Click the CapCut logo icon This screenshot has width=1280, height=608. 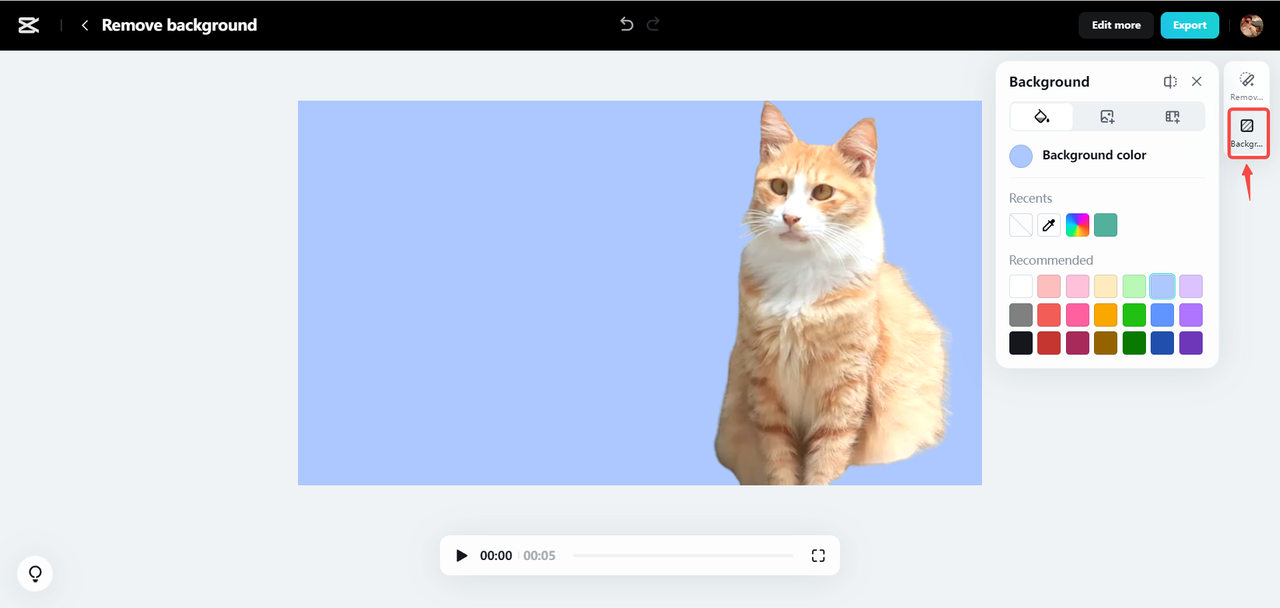tap(29, 25)
